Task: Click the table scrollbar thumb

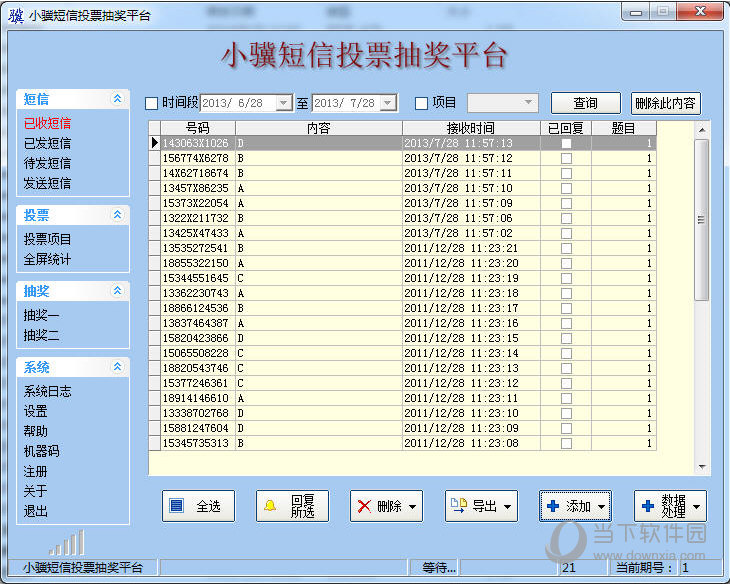Action: click(x=702, y=220)
